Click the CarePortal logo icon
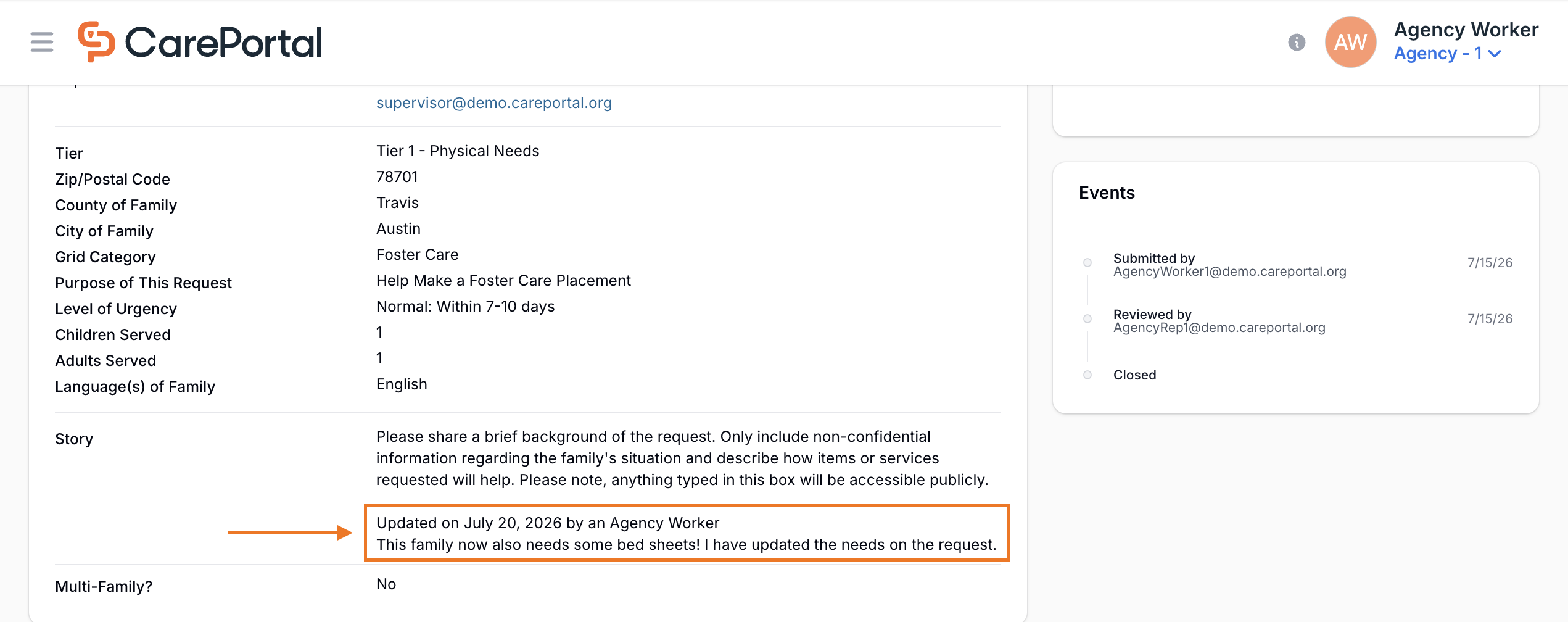1568x622 pixels. tap(96, 42)
